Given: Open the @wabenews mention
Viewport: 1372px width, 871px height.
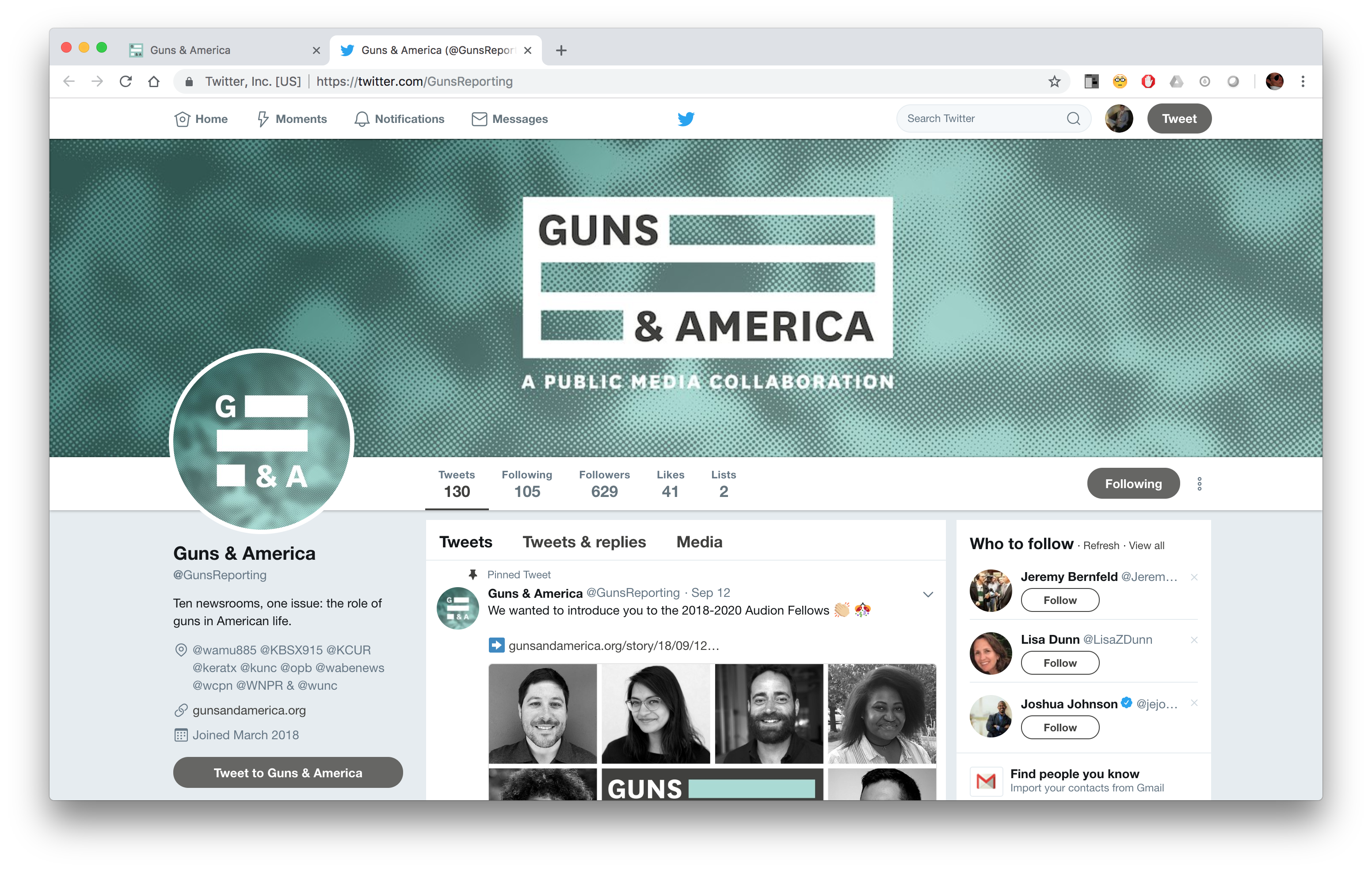Looking at the screenshot, I should 350,668.
